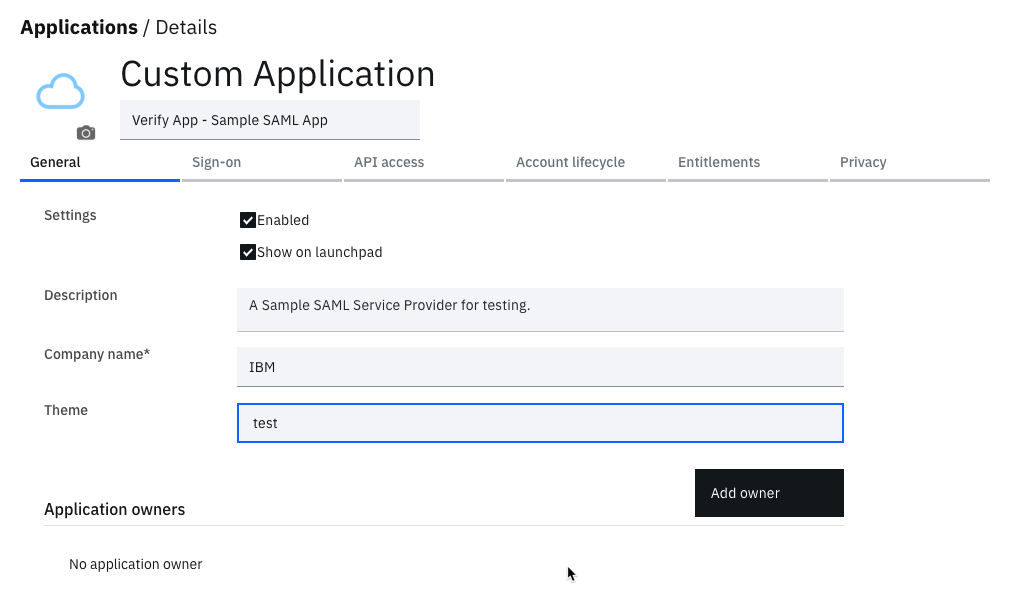Click the Show on launchpad label
Viewport: 1014px width, 592px height.
(x=319, y=252)
